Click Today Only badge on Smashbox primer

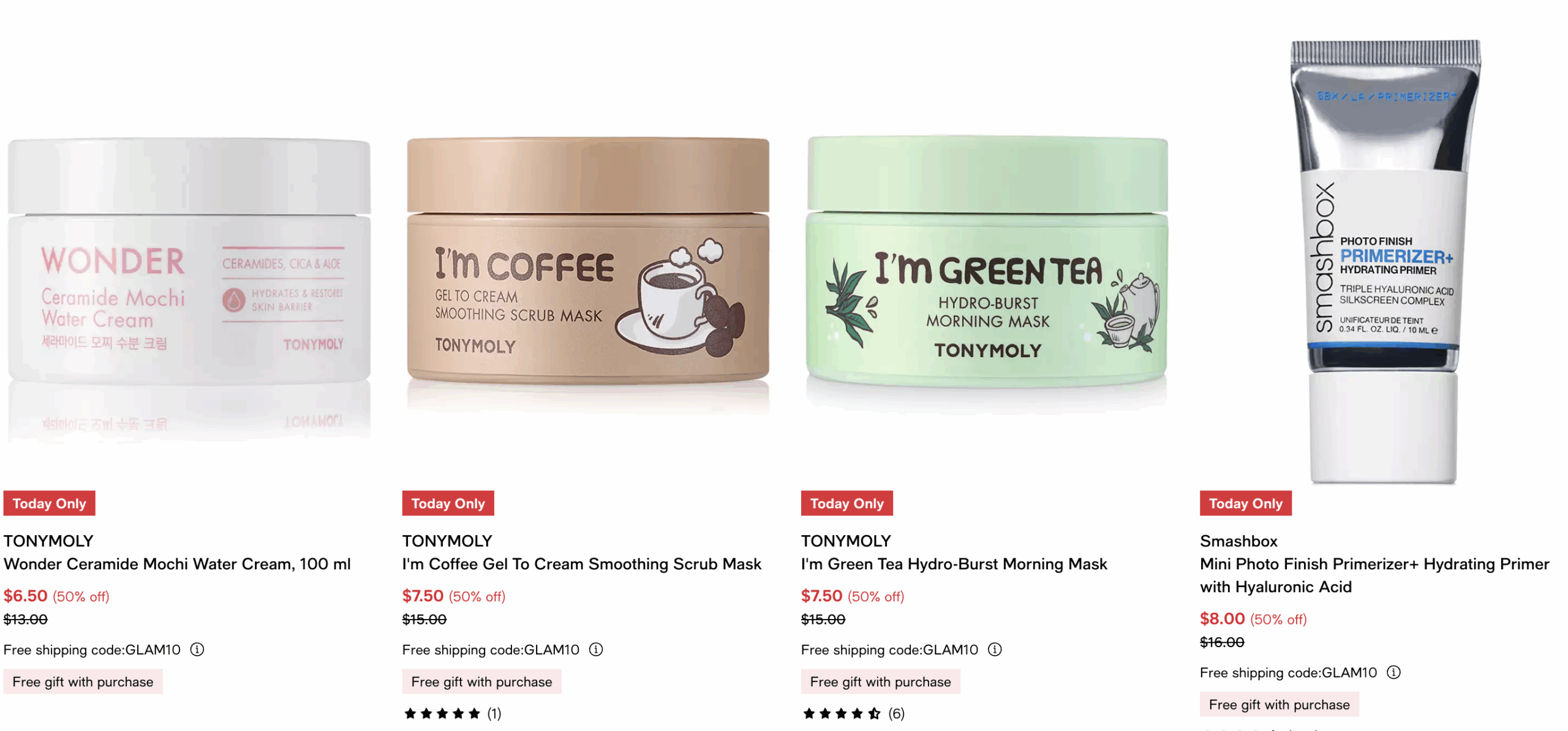pos(1245,503)
